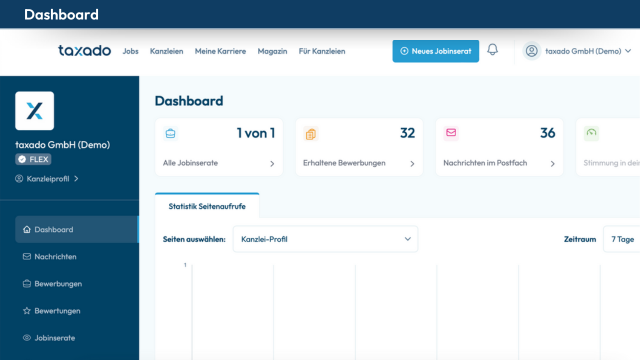This screenshot has height=360, width=640.
Task: Click the sidebar 'taxado GmbH (Demo)' name
Action: click(x=62, y=144)
